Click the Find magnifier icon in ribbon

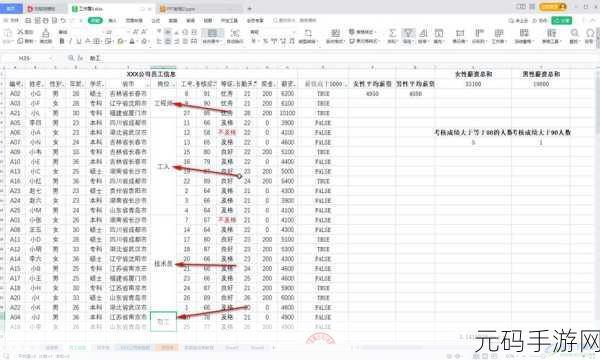574,33
